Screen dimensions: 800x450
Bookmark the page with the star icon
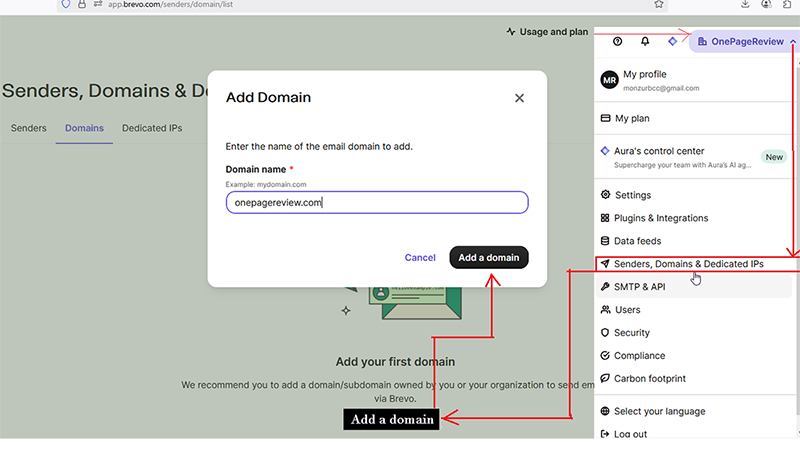[657, 5]
